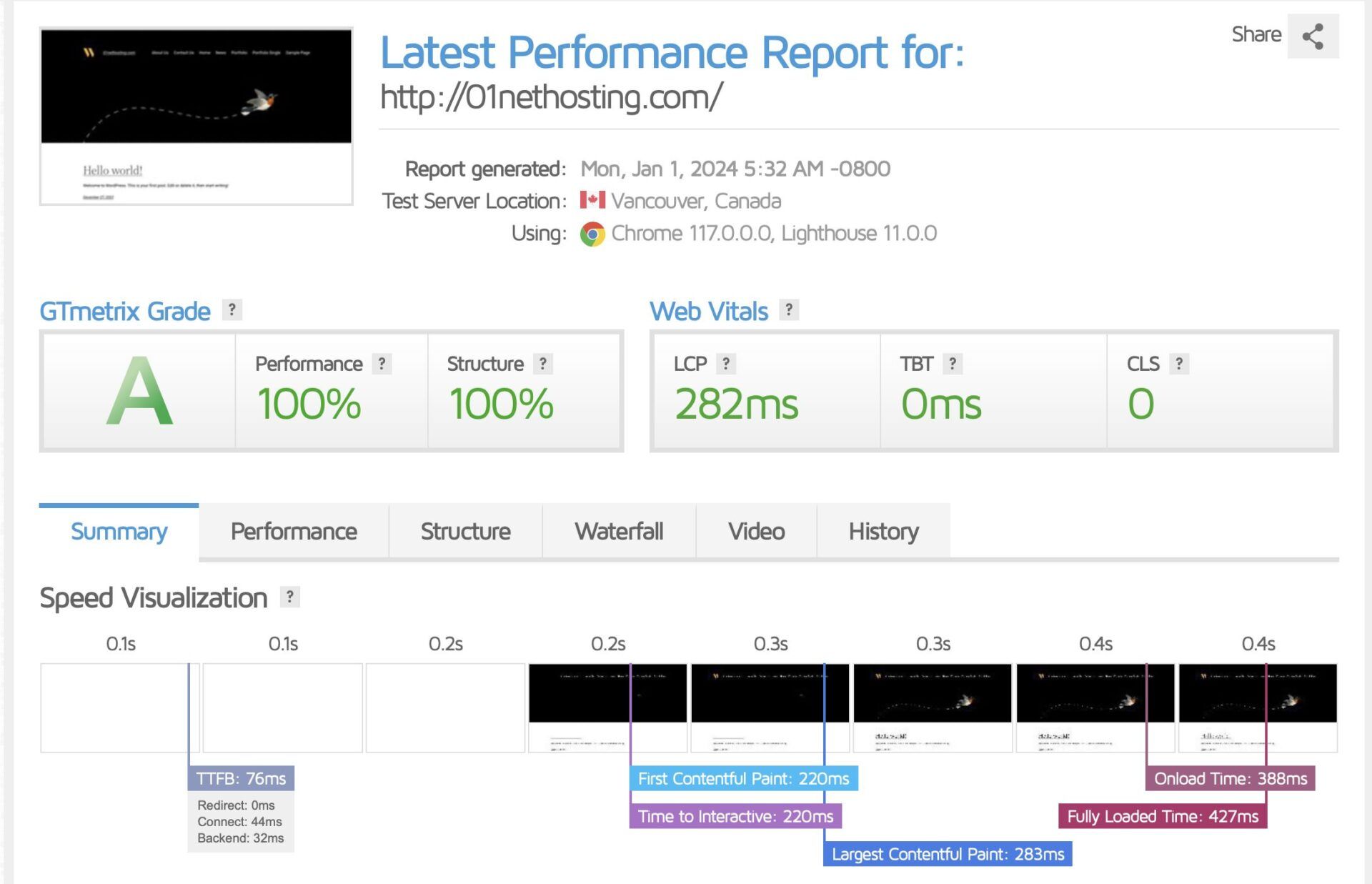Click the CLS help question mark

point(1179,364)
